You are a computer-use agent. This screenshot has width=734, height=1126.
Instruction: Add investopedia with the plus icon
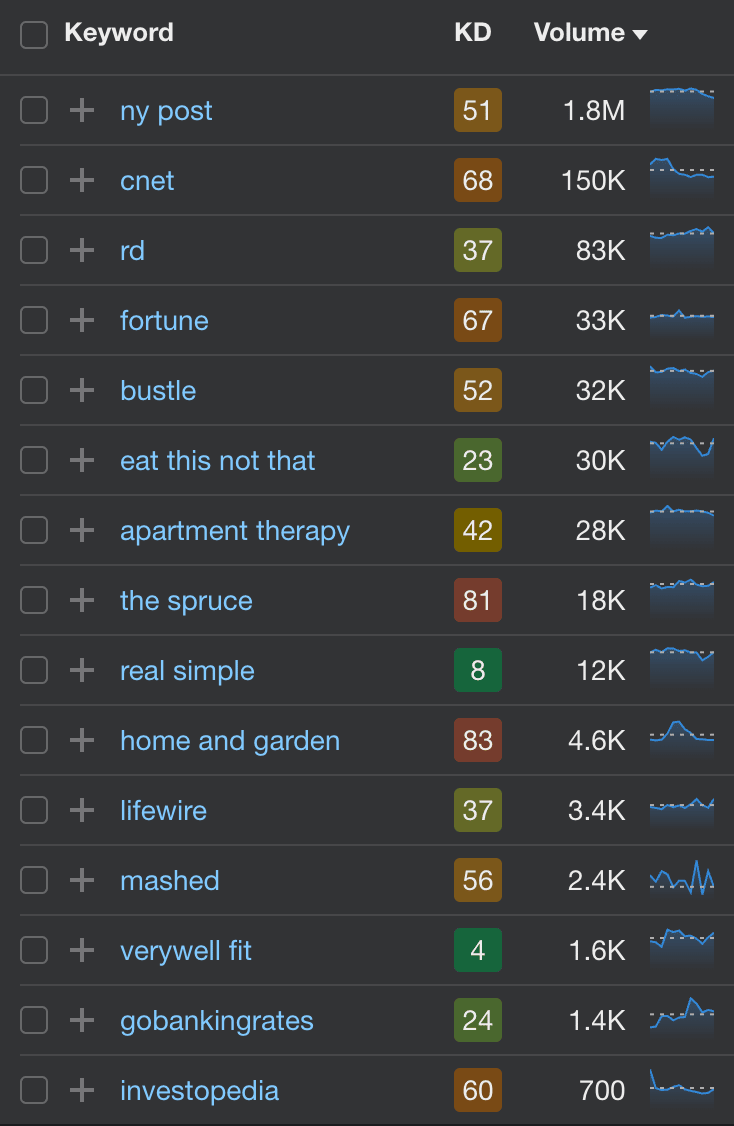click(x=82, y=1090)
